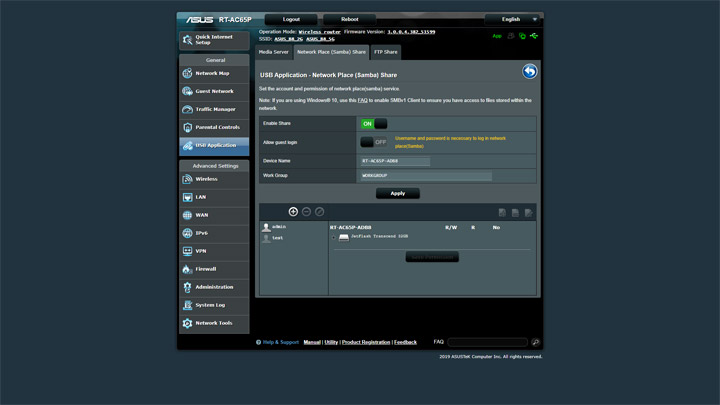Click the gray printer status icon

(x=511, y=36)
